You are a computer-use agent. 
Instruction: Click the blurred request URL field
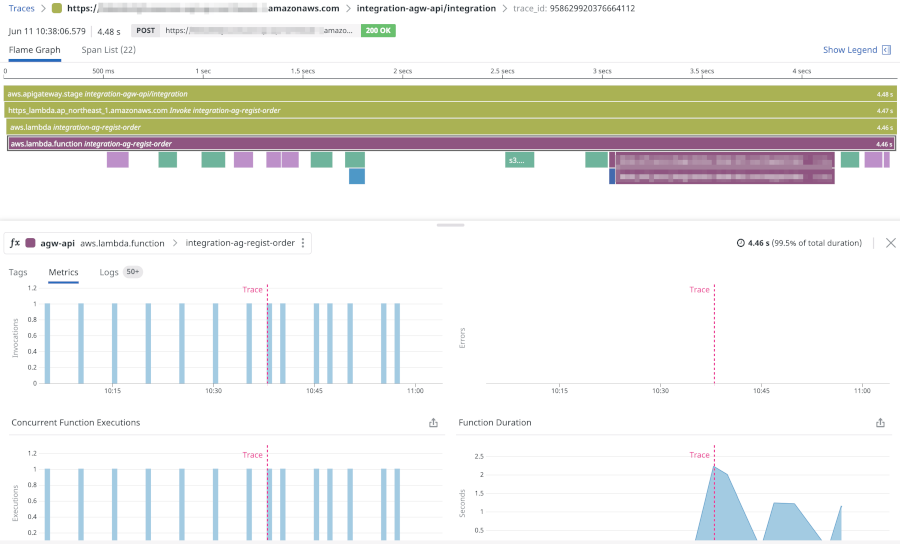259,30
